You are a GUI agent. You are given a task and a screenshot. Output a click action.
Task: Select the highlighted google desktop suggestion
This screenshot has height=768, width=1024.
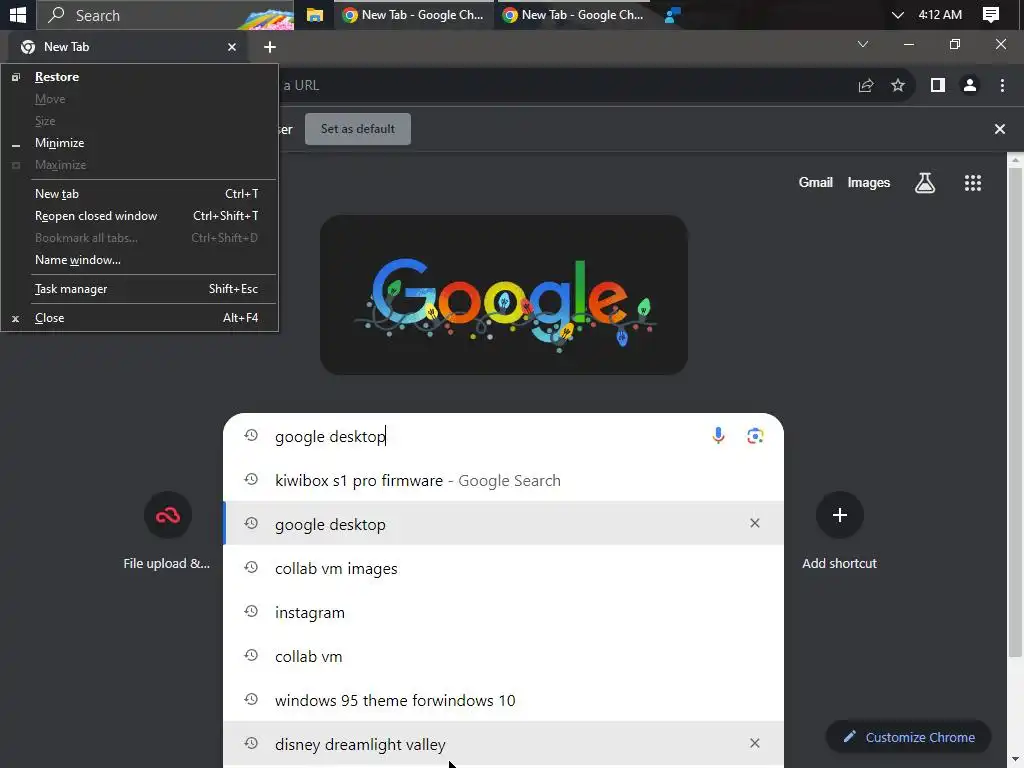point(503,524)
